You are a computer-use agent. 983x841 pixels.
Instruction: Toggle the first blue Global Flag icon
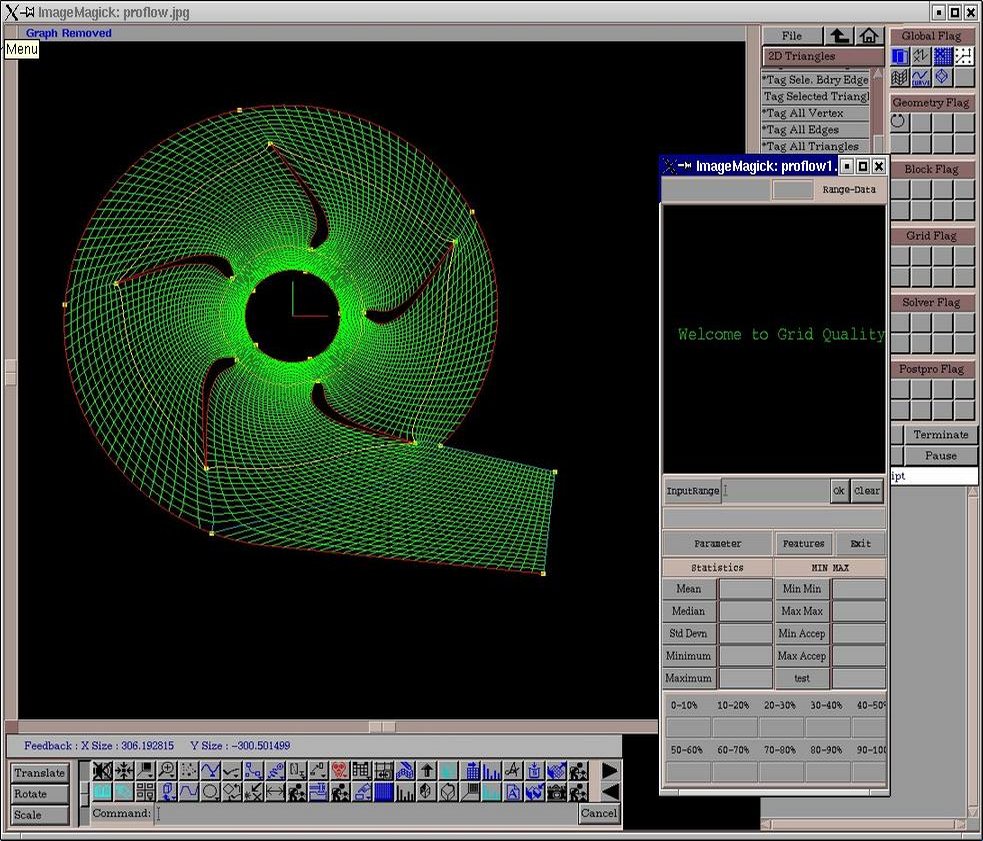click(x=899, y=56)
